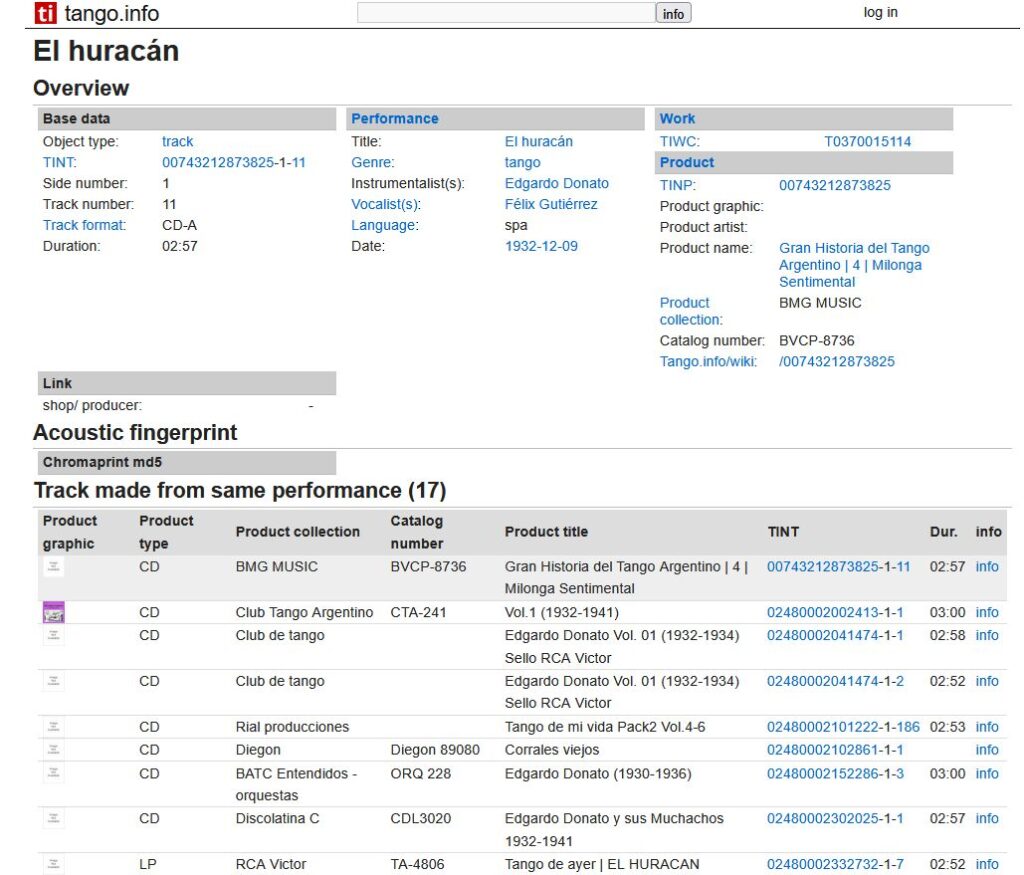Click product graphic icon for TINT 02480002041474-1-2
Image resolution: width=1024 pixels, height=875 pixels.
[x=54, y=681]
